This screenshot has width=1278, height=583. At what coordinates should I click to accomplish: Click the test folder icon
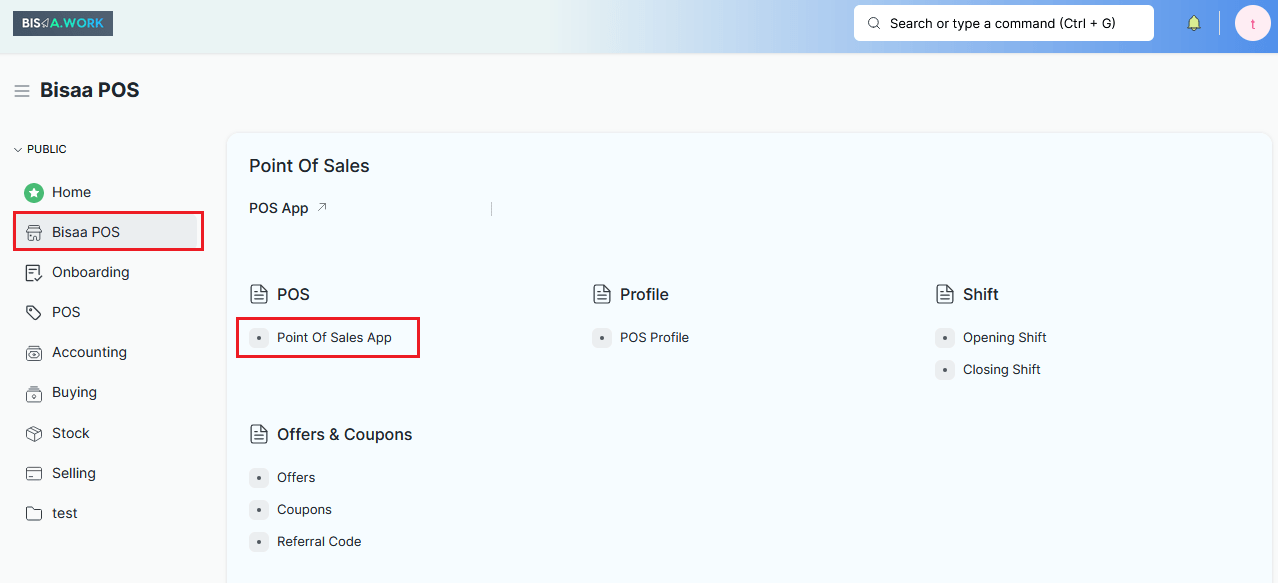click(34, 513)
